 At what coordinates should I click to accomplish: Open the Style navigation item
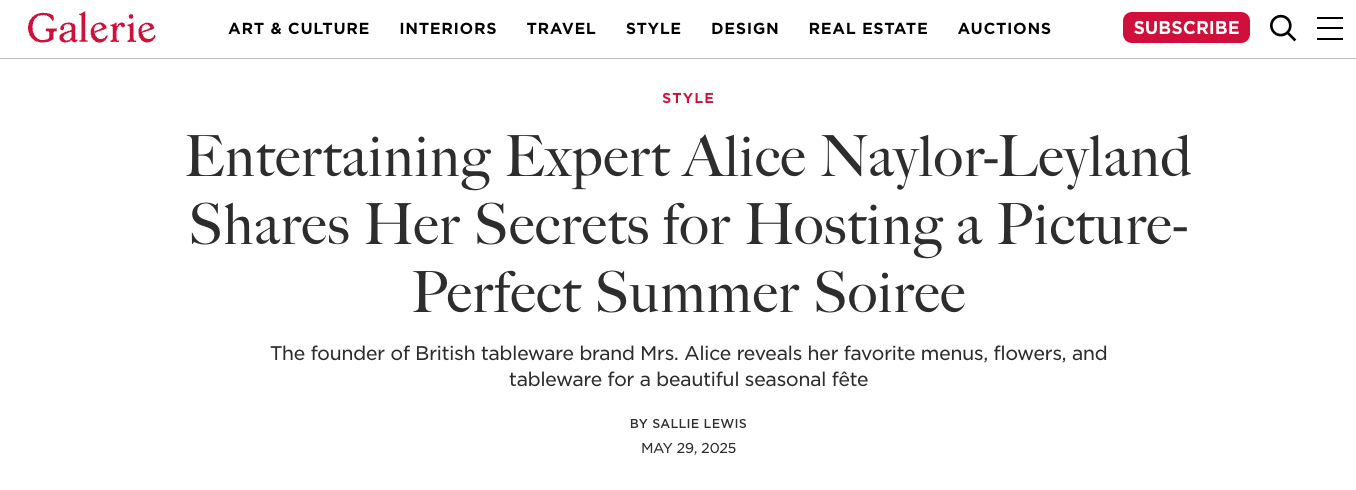click(x=654, y=29)
